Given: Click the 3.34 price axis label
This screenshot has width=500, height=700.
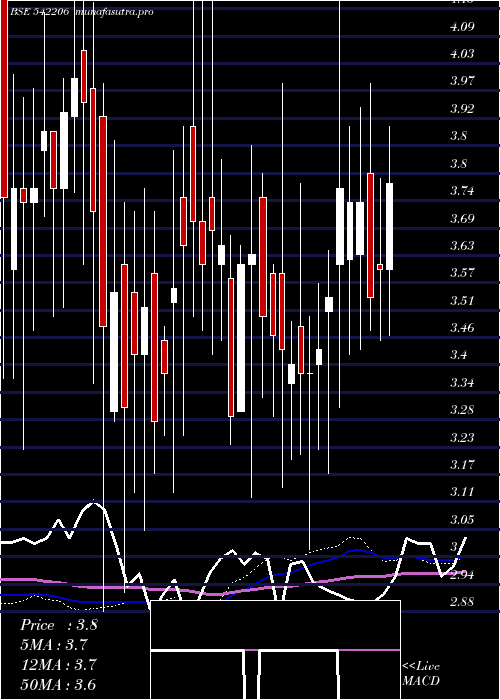Looking at the screenshot, I should coord(462,383).
